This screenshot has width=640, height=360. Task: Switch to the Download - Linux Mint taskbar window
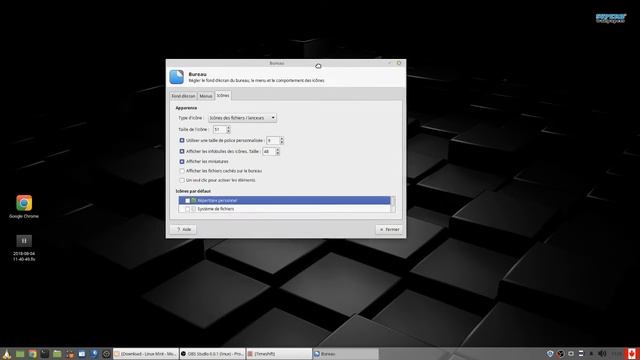pos(146,354)
